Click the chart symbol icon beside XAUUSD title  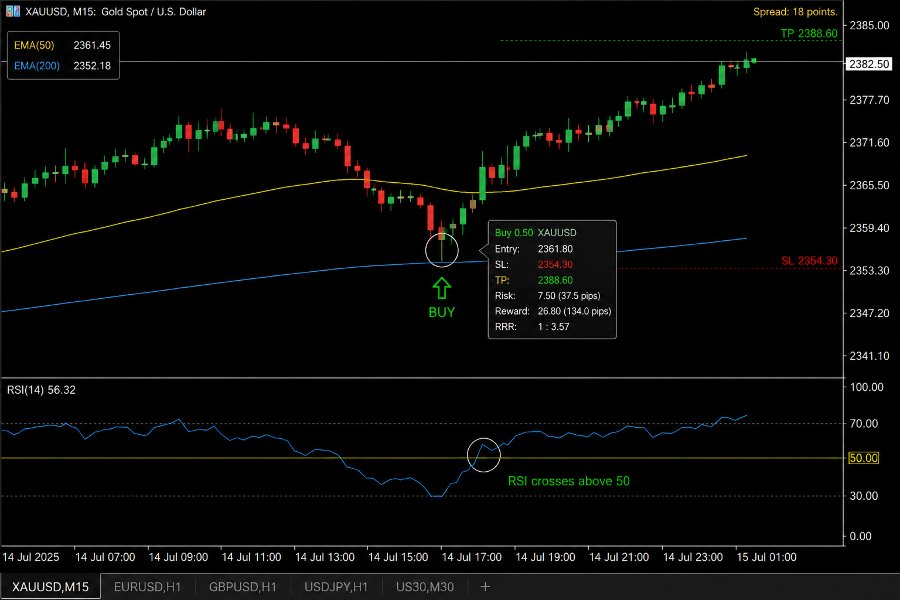[13, 11]
